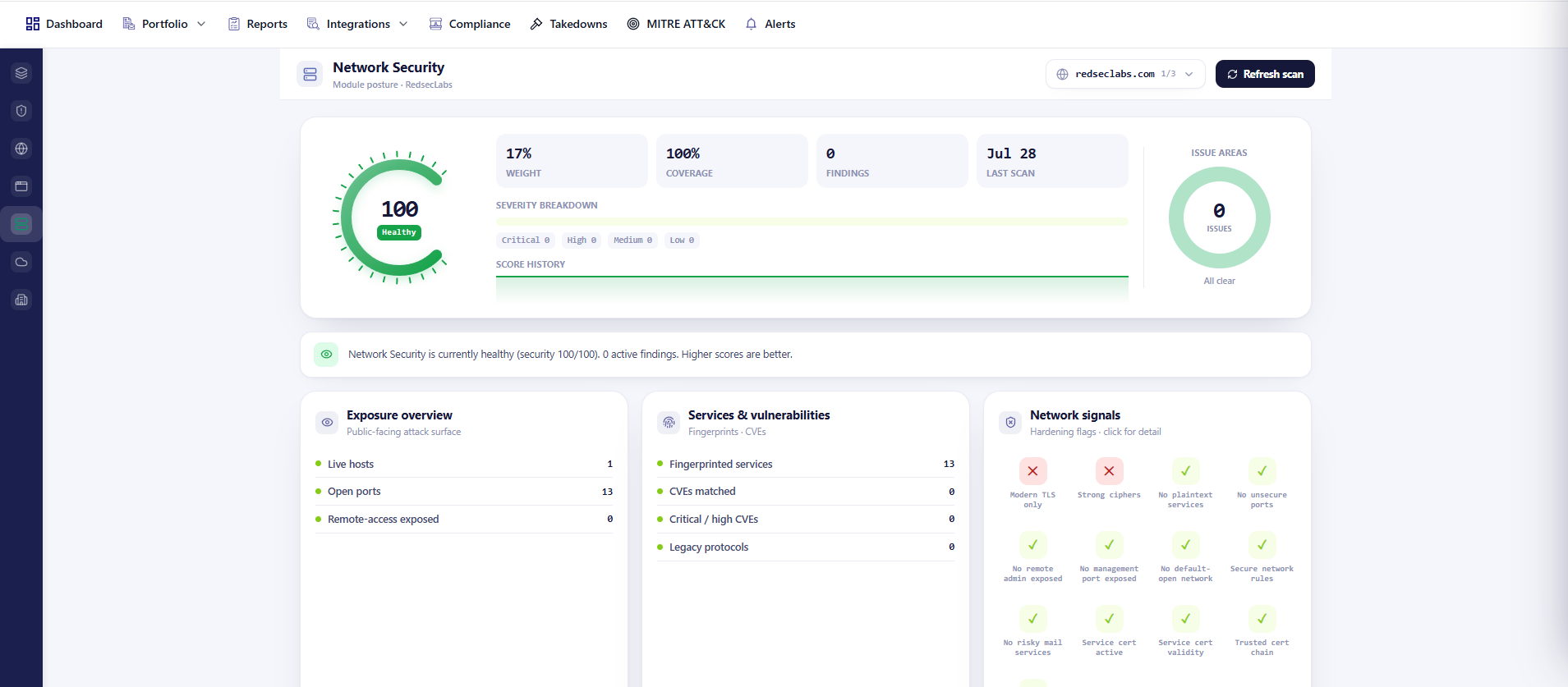Click the severity breakdown bar

click(x=812, y=222)
